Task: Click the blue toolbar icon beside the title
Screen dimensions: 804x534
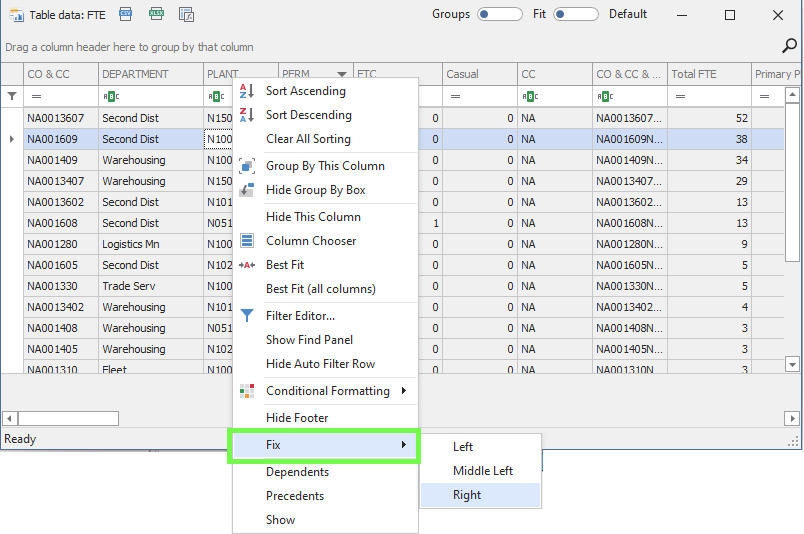Action: (x=126, y=14)
